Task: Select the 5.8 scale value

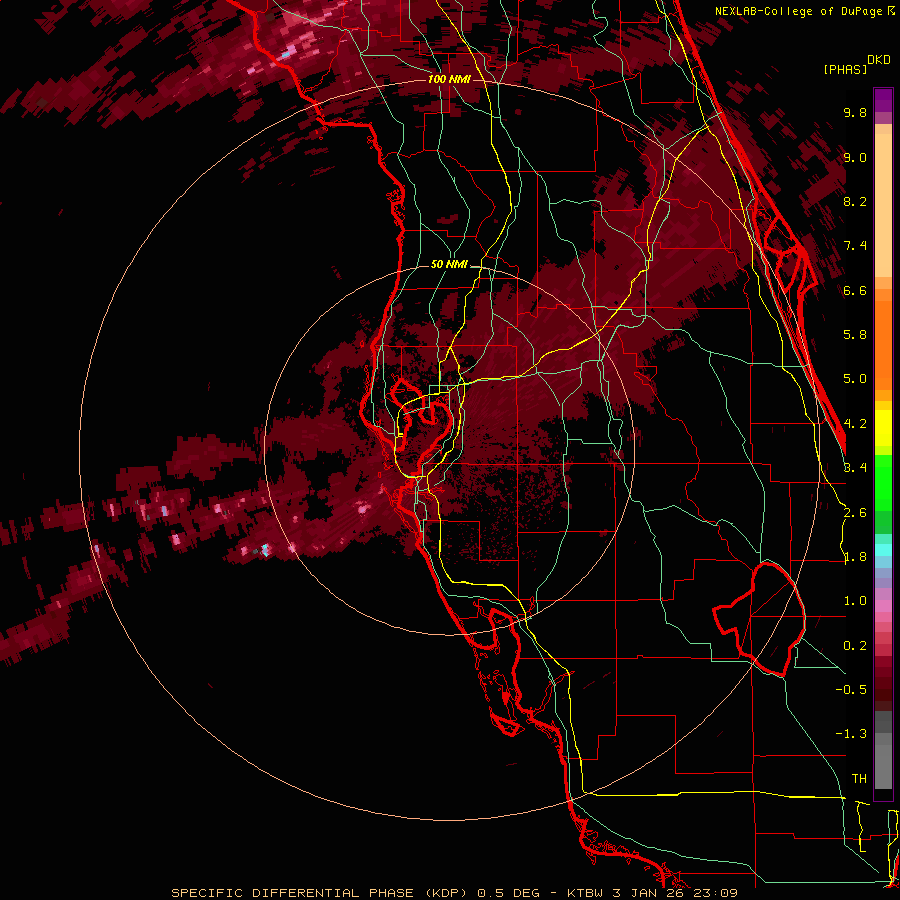Action: (855, 335)
